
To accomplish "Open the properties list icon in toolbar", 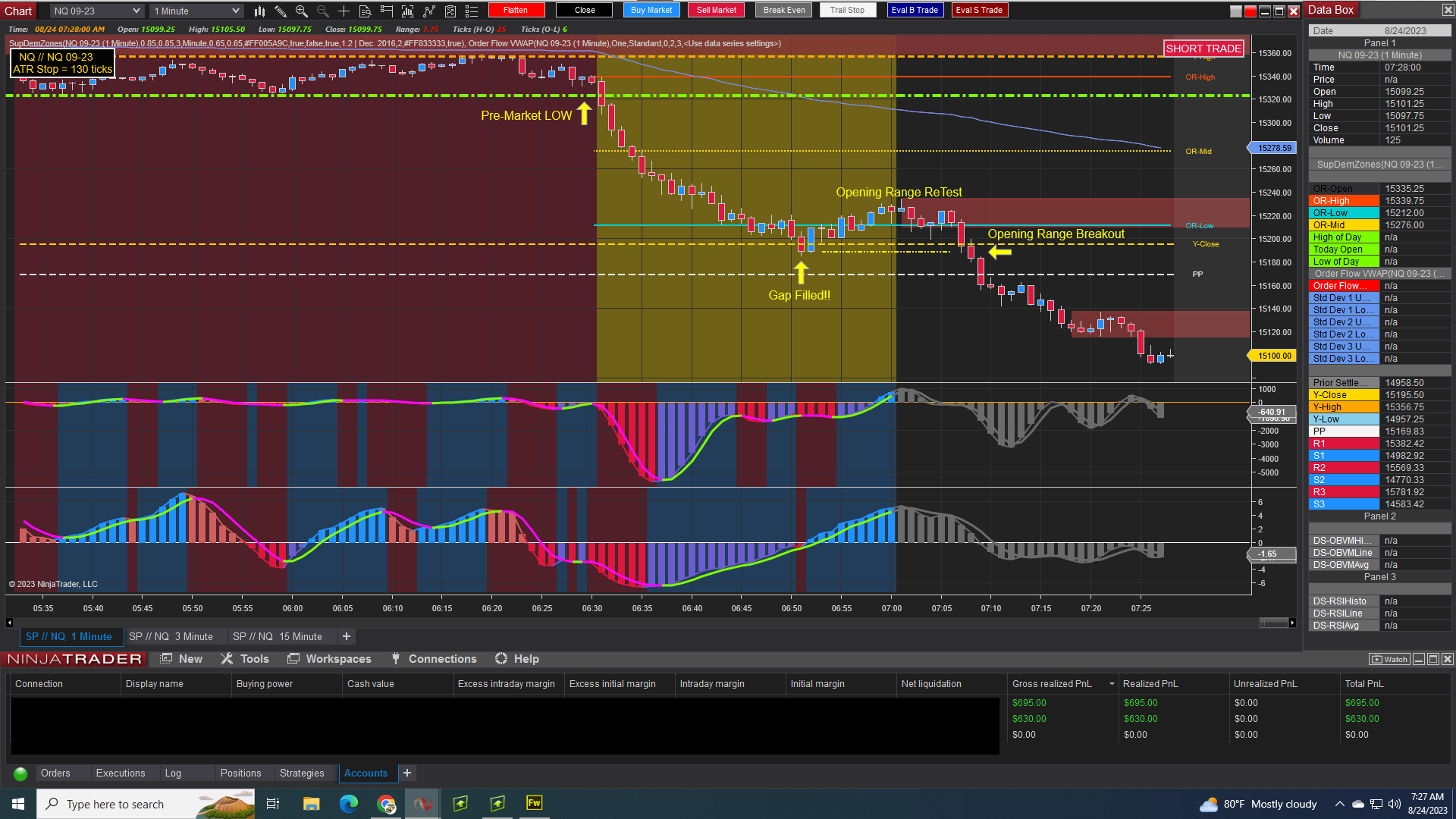I will 472,11.
